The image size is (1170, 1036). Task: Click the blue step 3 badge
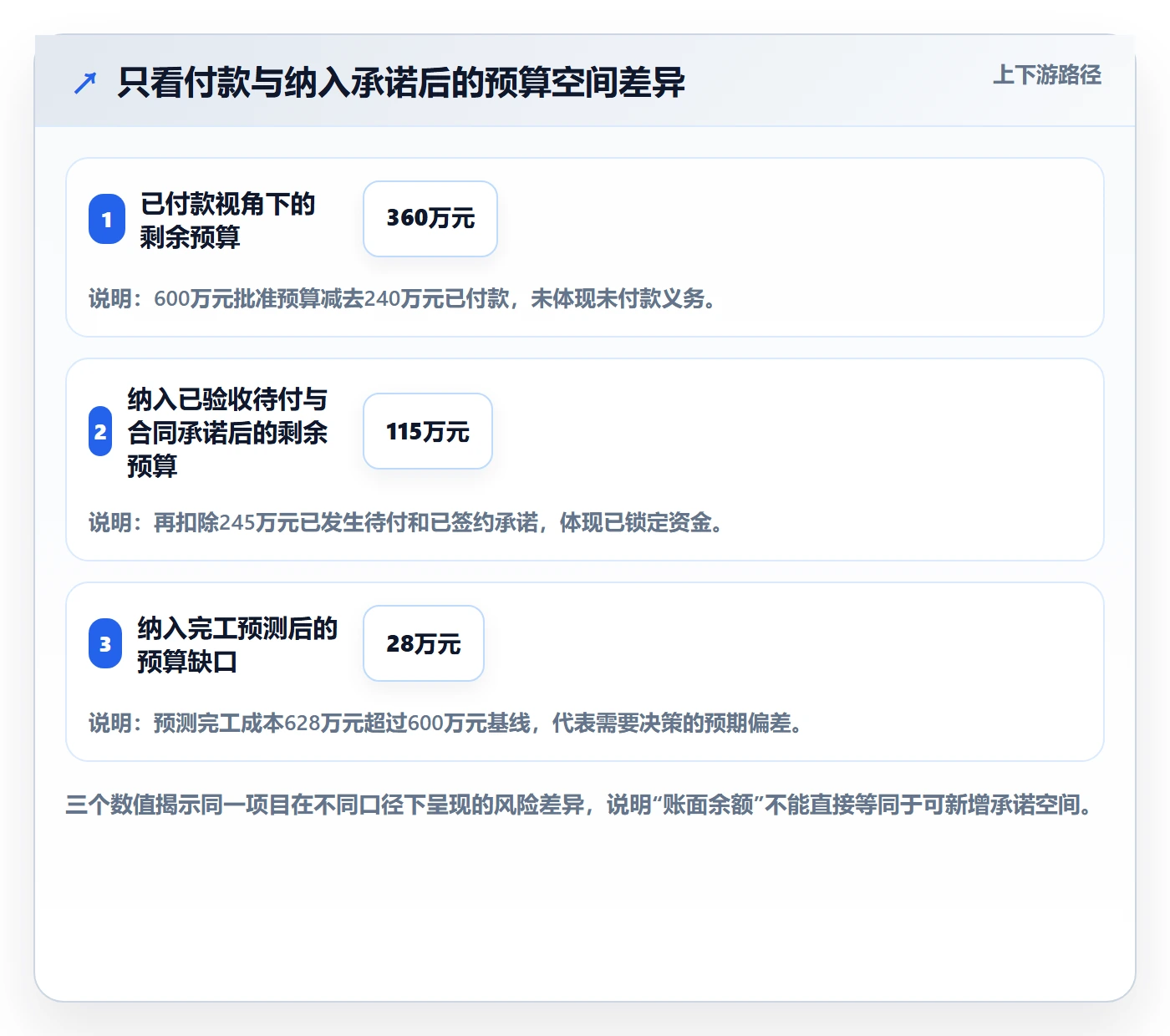tap(105, 643)
